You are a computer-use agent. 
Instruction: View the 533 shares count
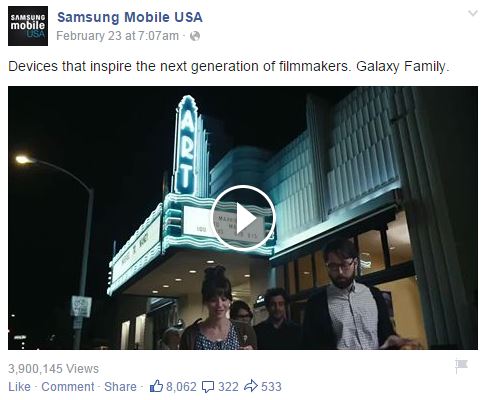(271, 387)
